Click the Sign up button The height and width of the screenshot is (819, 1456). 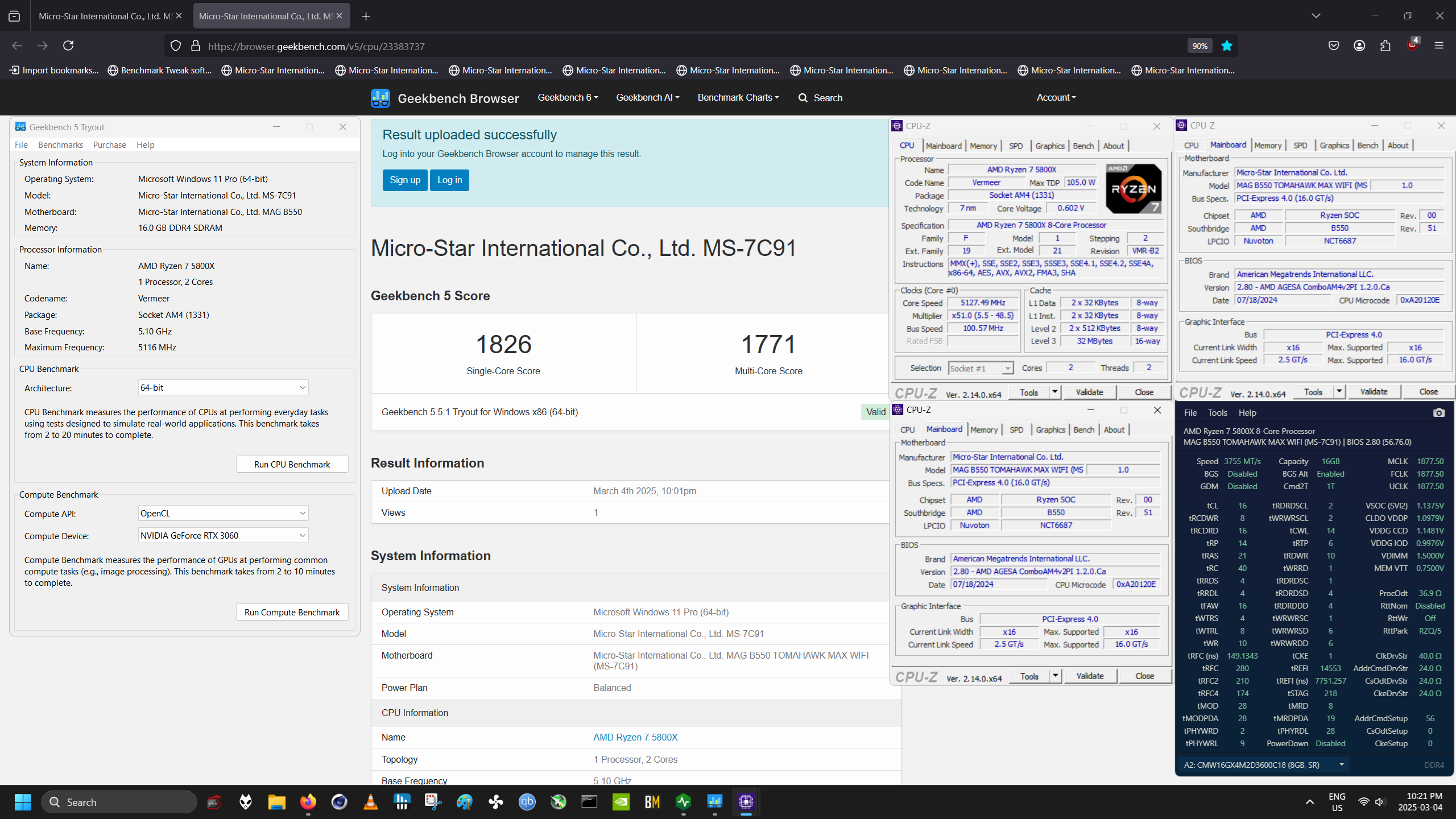tap(405, 180)
